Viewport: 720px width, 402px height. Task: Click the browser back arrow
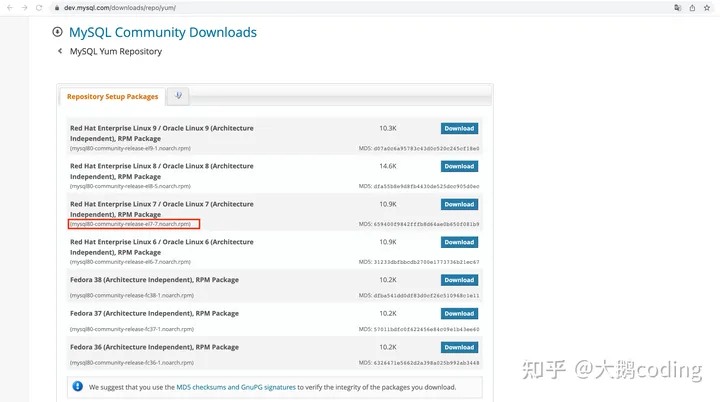10,7
